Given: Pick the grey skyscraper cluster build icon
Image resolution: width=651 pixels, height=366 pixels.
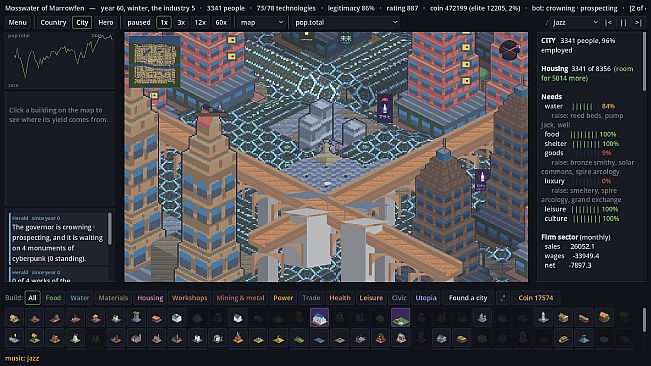Looking at the screenshot, I should coord(482,318).
